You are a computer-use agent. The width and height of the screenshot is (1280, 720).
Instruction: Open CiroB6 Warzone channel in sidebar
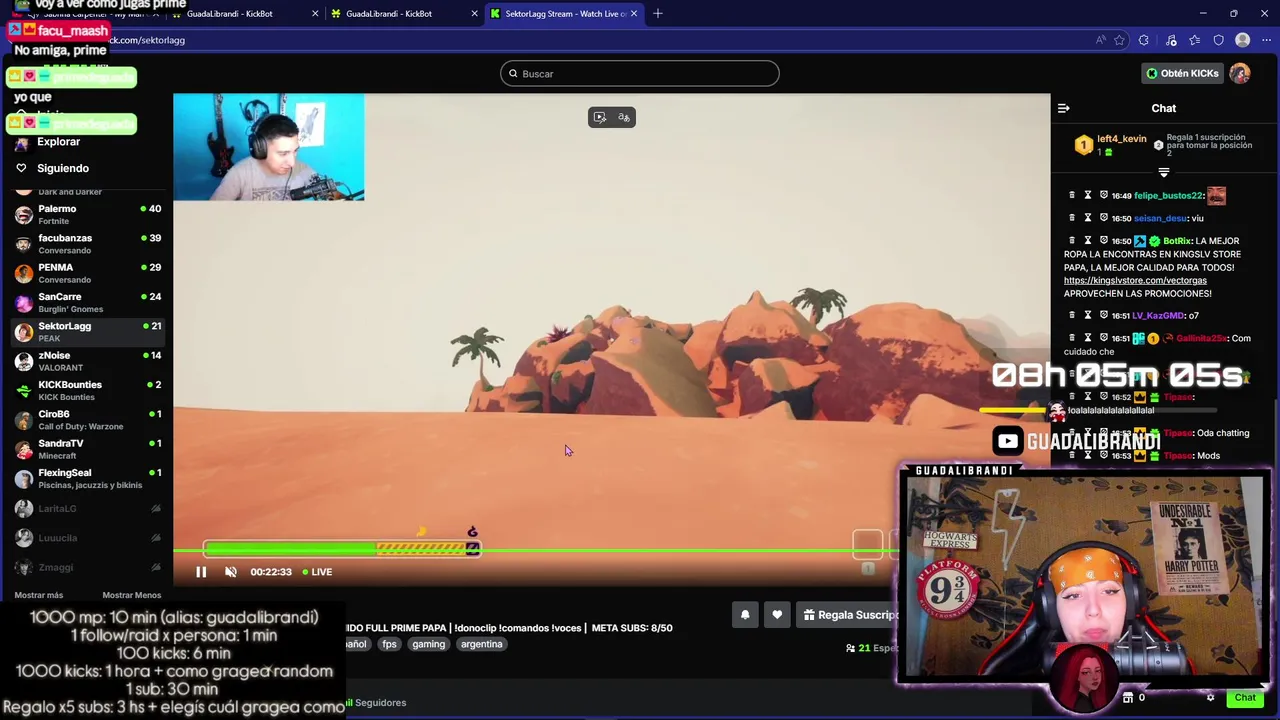(x=87, y=419)
